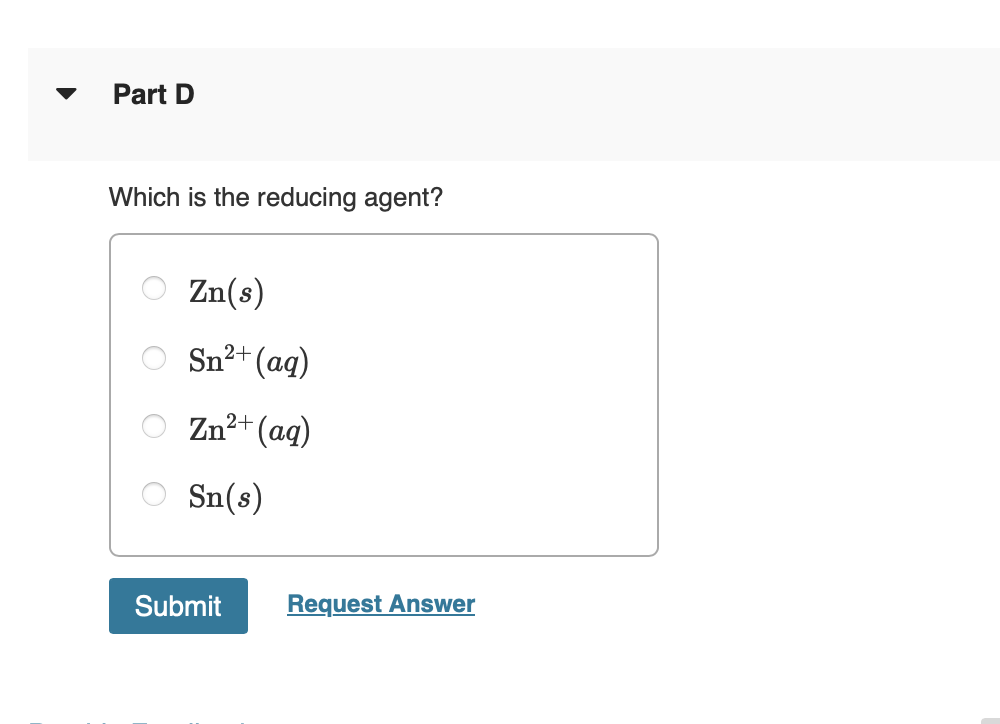Choose Sn²⁺(aq) as the reducing agent

pos(153,357)
